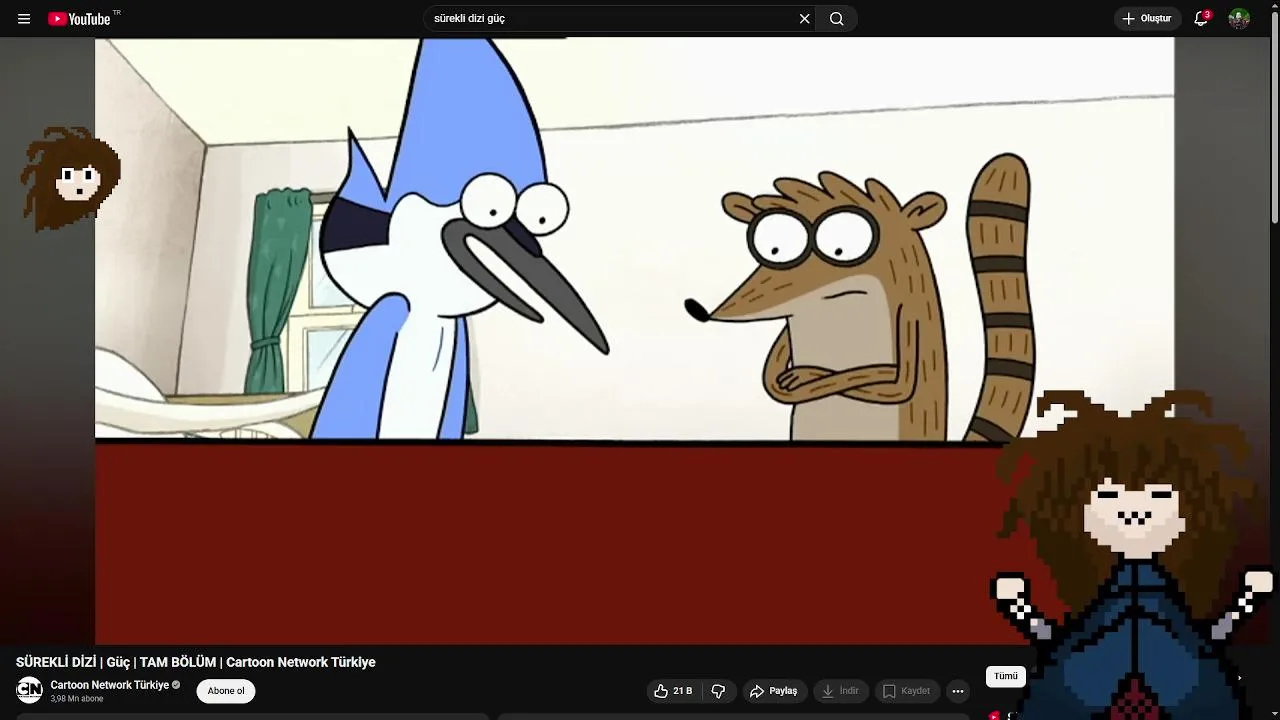The height and width of the screenshot is (720, 1280).
Task: Open the three-dot more actions menu
Action: point(958,691)
